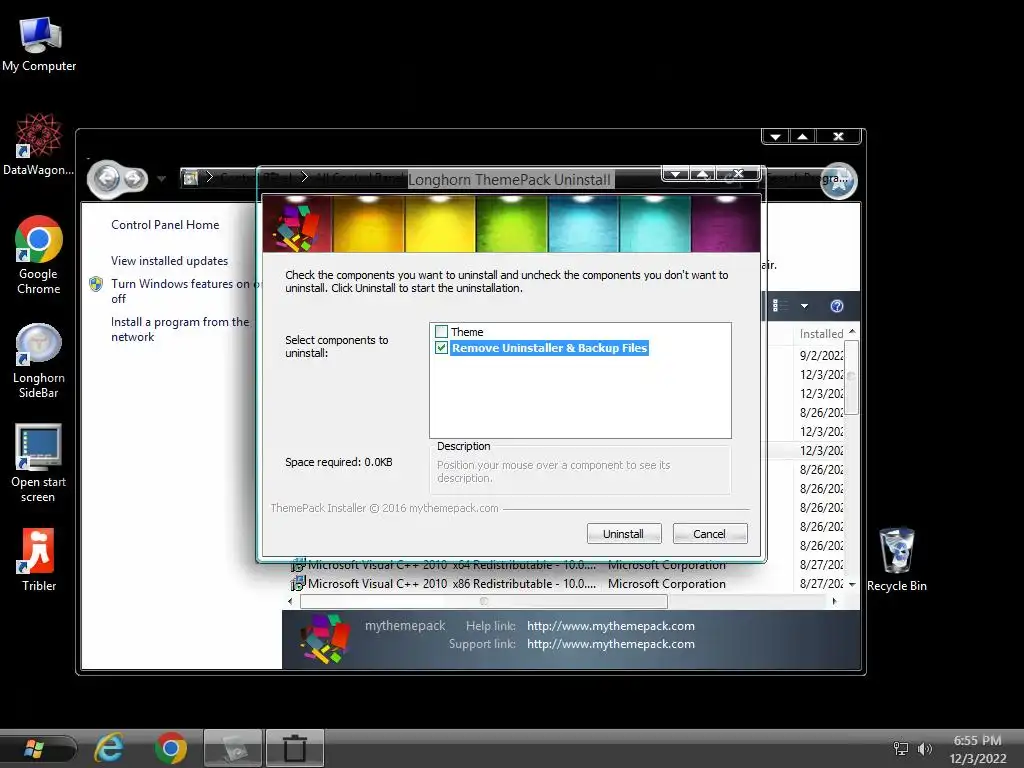Click the Installed column header
The height and width of the screenshot is (768, 1024).
tap(822, 334)
